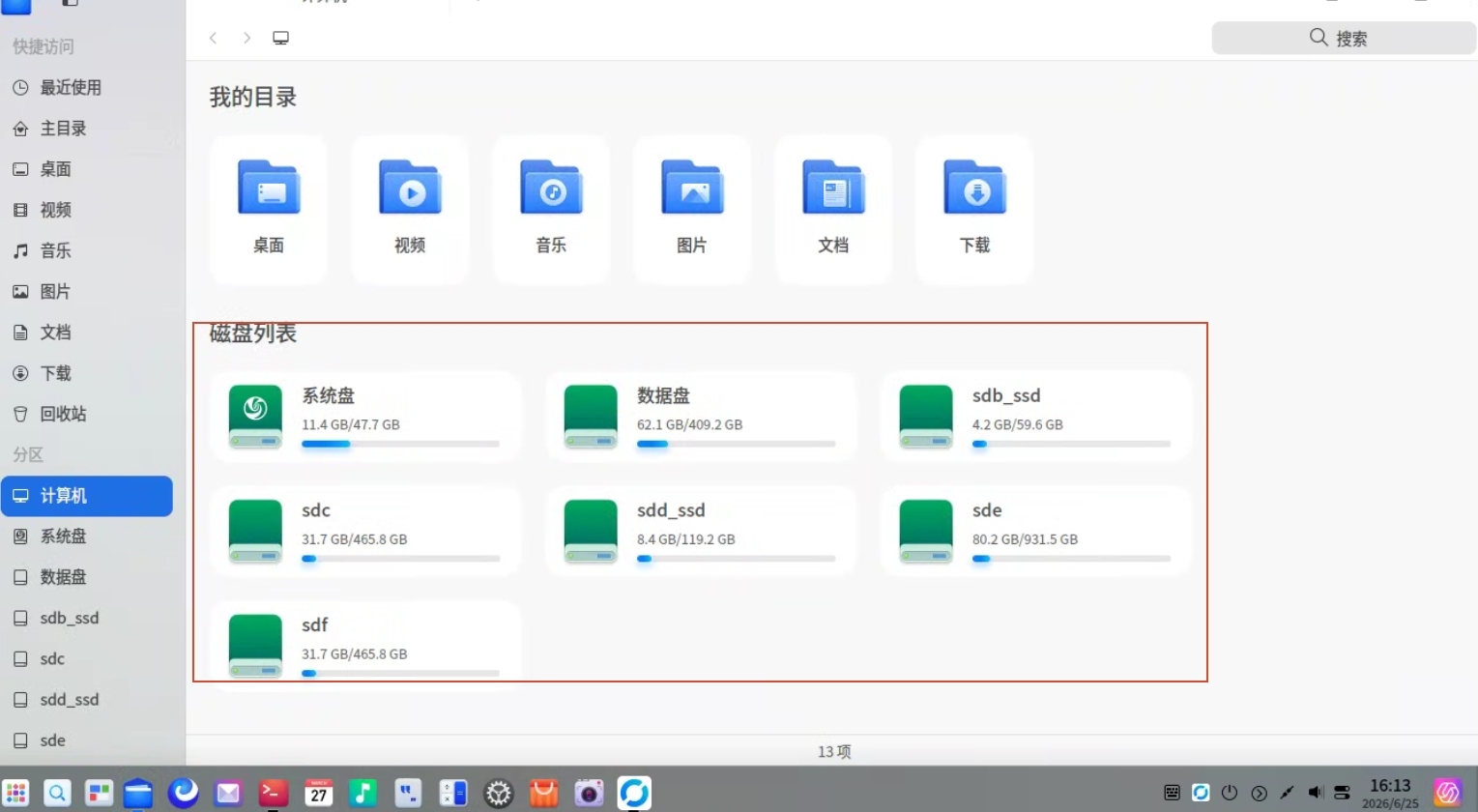The height and width of the screenshot is (812, 1478).
Task: Go forward with the right arrow
Action: (247, 38)
